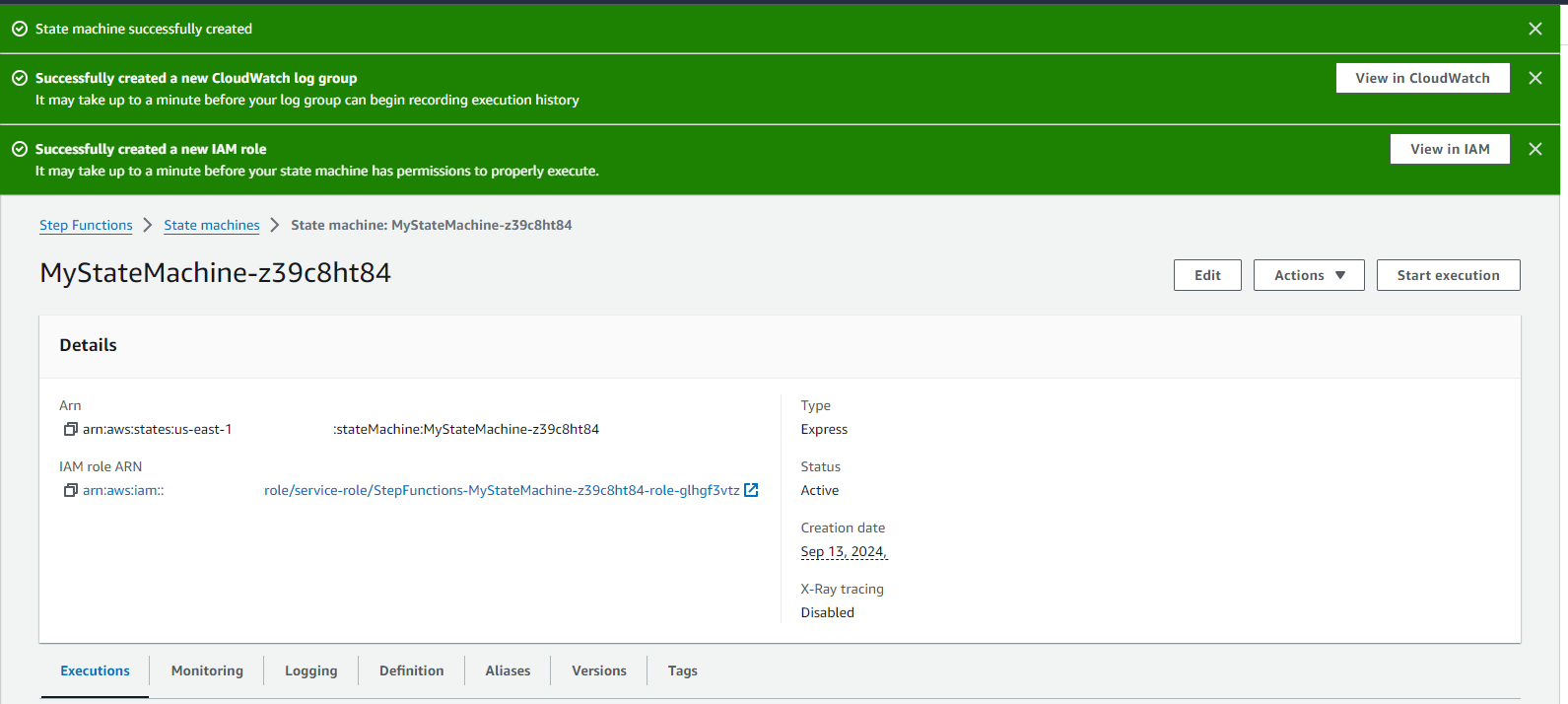Screen dimensions: 1568x704
Task: Click the X-Ray tracing 'Disabled' value
Action: (x=828, y=612)
